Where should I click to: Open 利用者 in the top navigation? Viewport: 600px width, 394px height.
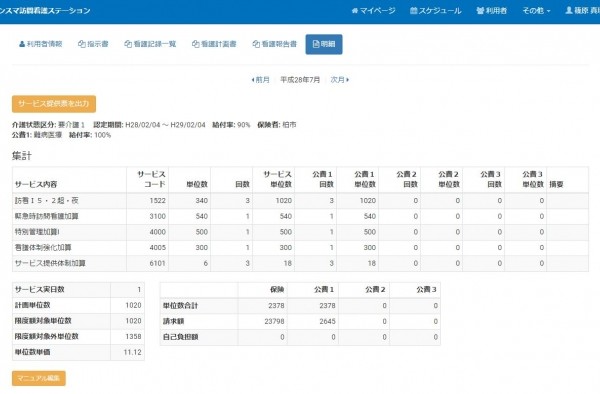click(x=492, y=11)
